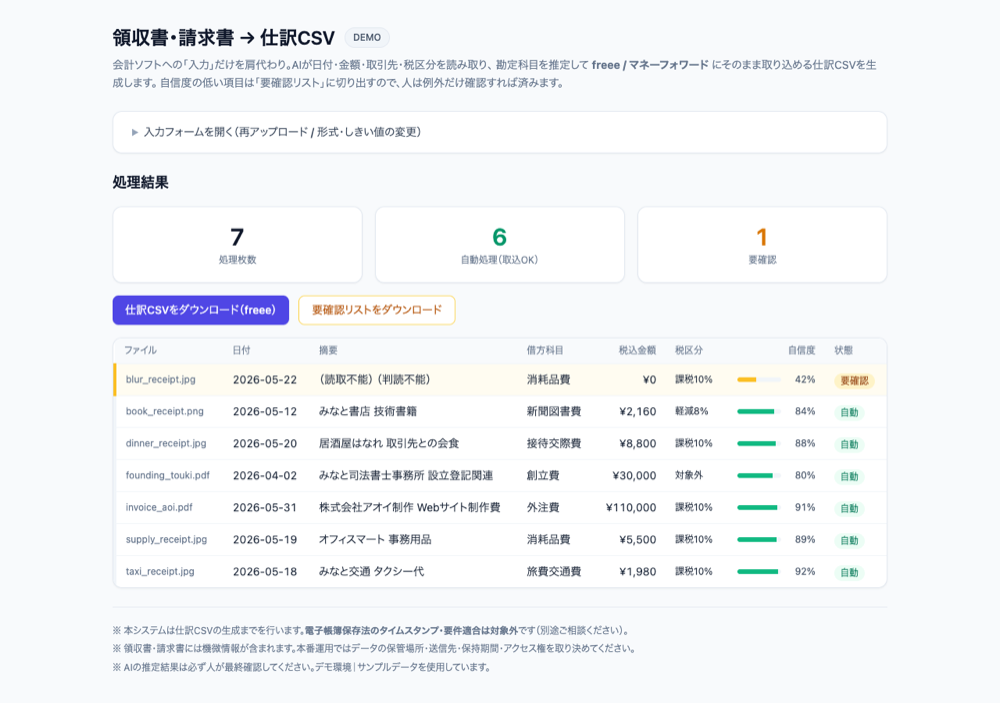The width and height of the screenshot is (1000, 703).
Task: Click 自動 badge in invoice_aoi.pdf row
Action: coord(849,508)
